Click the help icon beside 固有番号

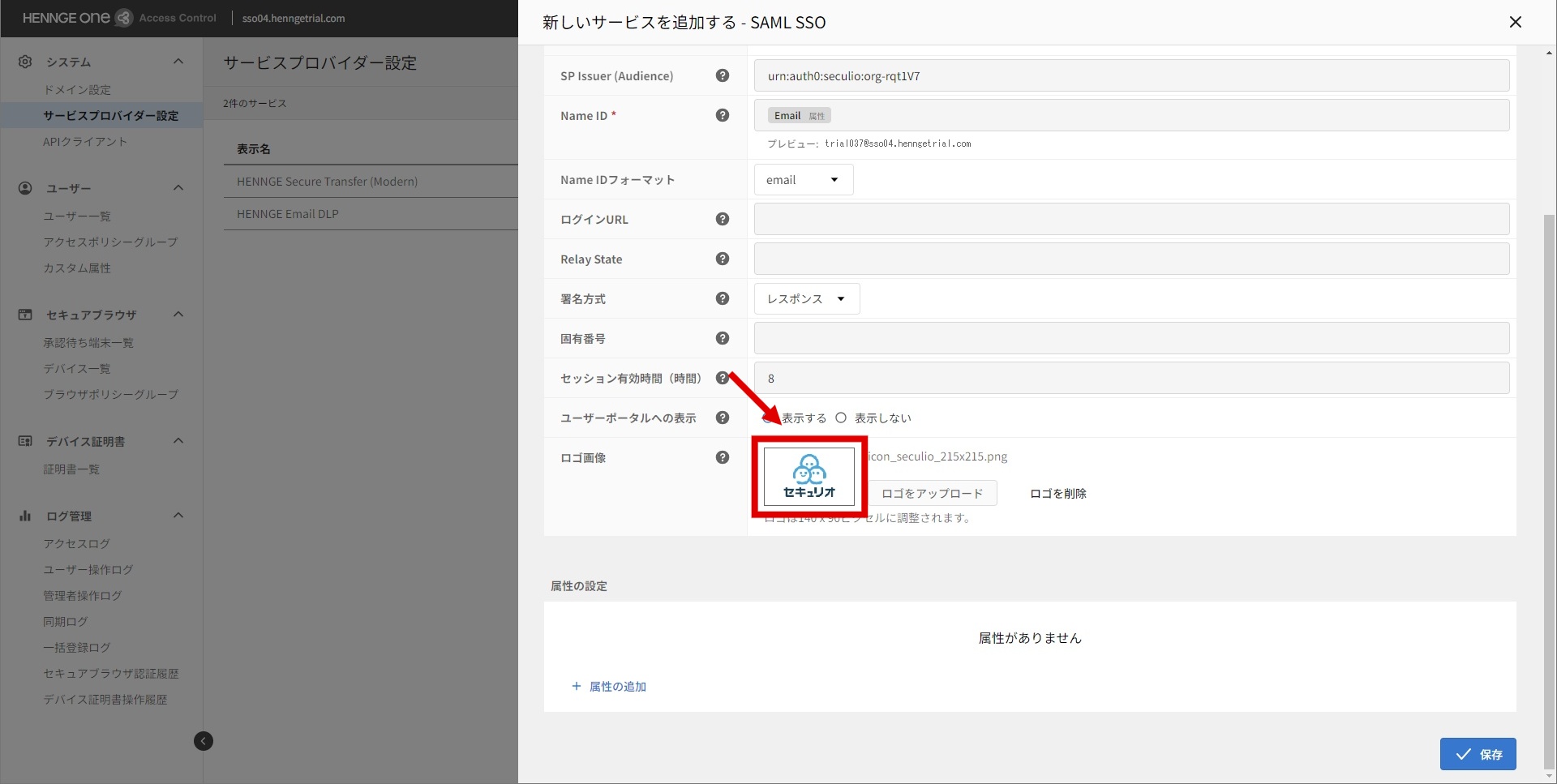[723, 338]
